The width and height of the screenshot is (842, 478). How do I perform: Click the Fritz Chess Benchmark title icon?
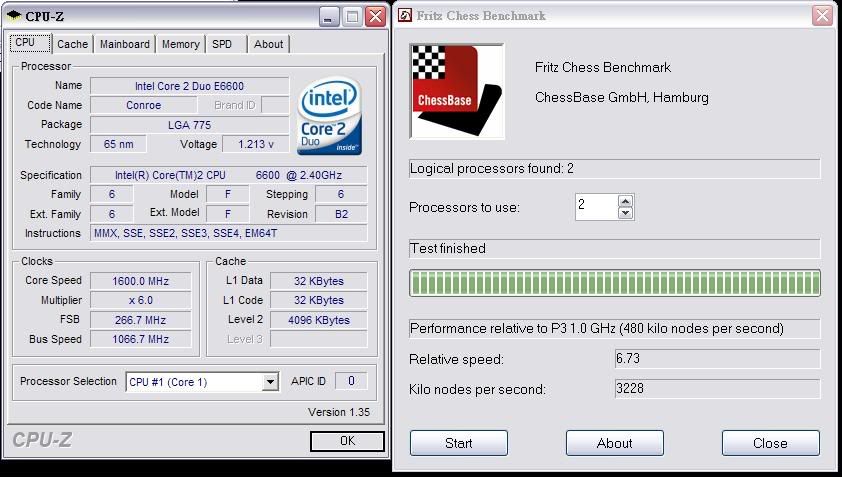(x=405, y=15)
